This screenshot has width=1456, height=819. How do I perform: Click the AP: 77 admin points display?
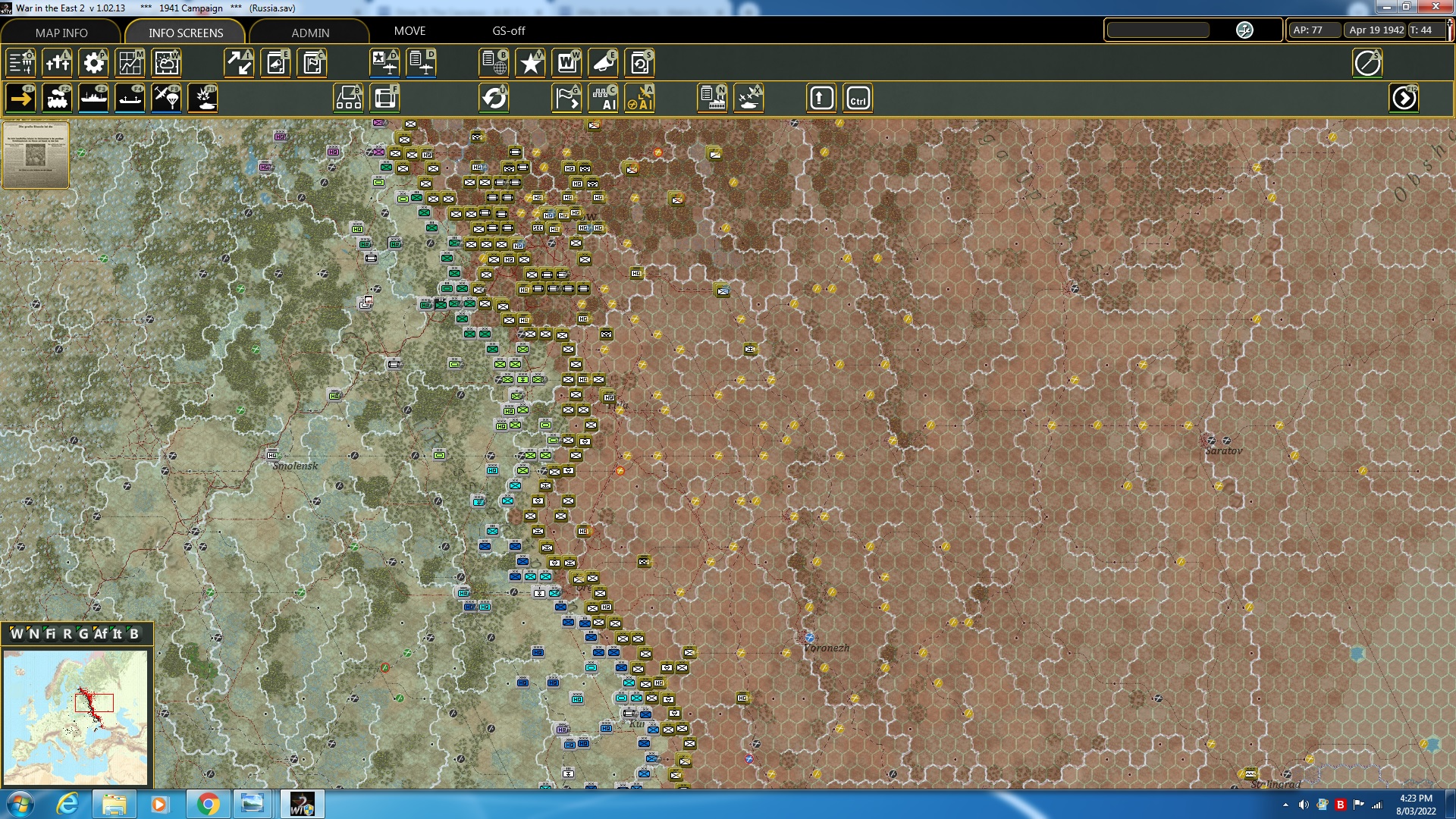[x=1313, y=30]
